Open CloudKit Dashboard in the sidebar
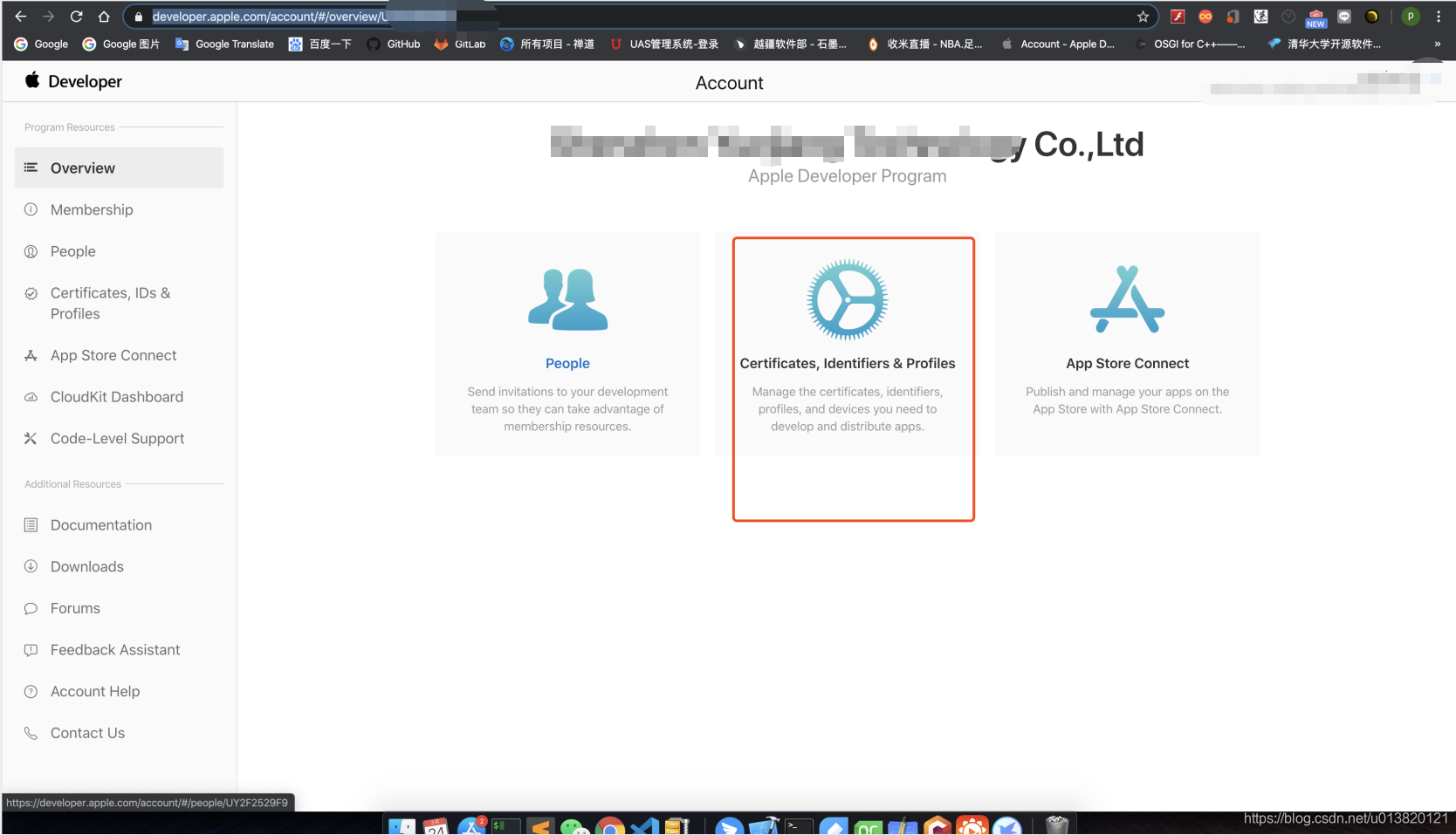The width and height of the screenshot is (1456, 835). click(x=119, y=397)
